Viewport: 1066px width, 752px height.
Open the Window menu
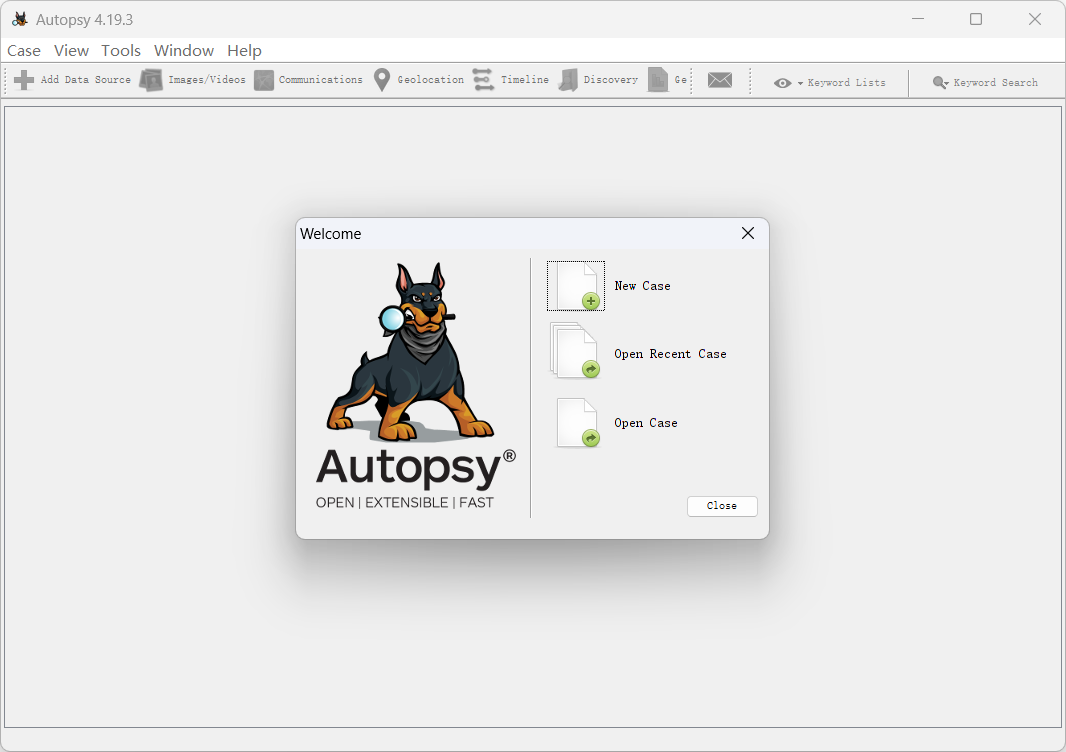pos(184,50)
